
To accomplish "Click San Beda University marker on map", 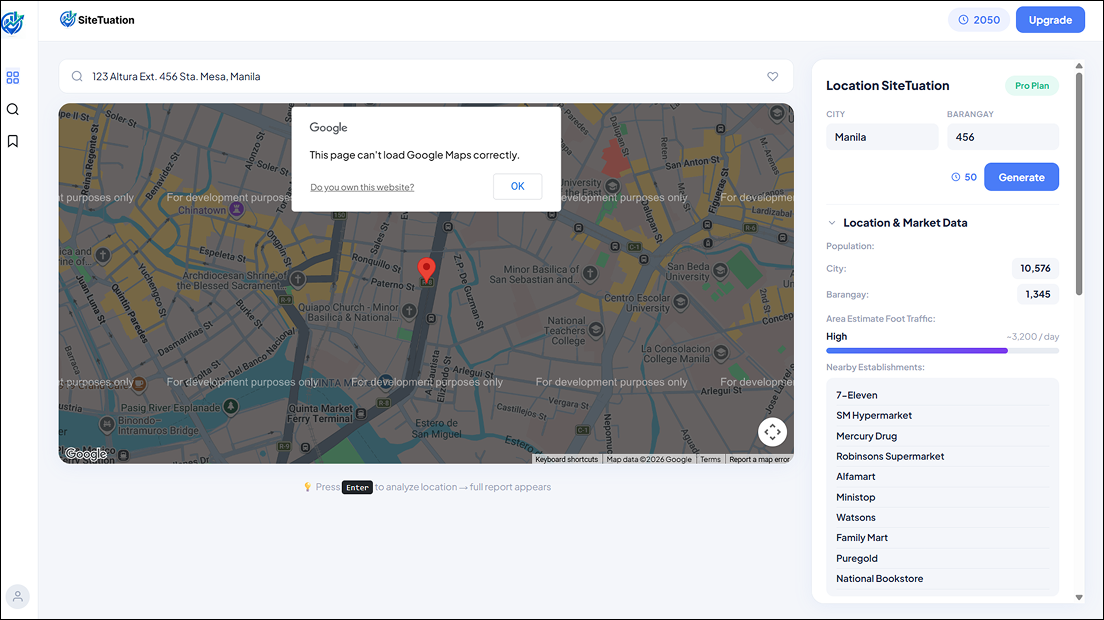I will coord(720,270).
